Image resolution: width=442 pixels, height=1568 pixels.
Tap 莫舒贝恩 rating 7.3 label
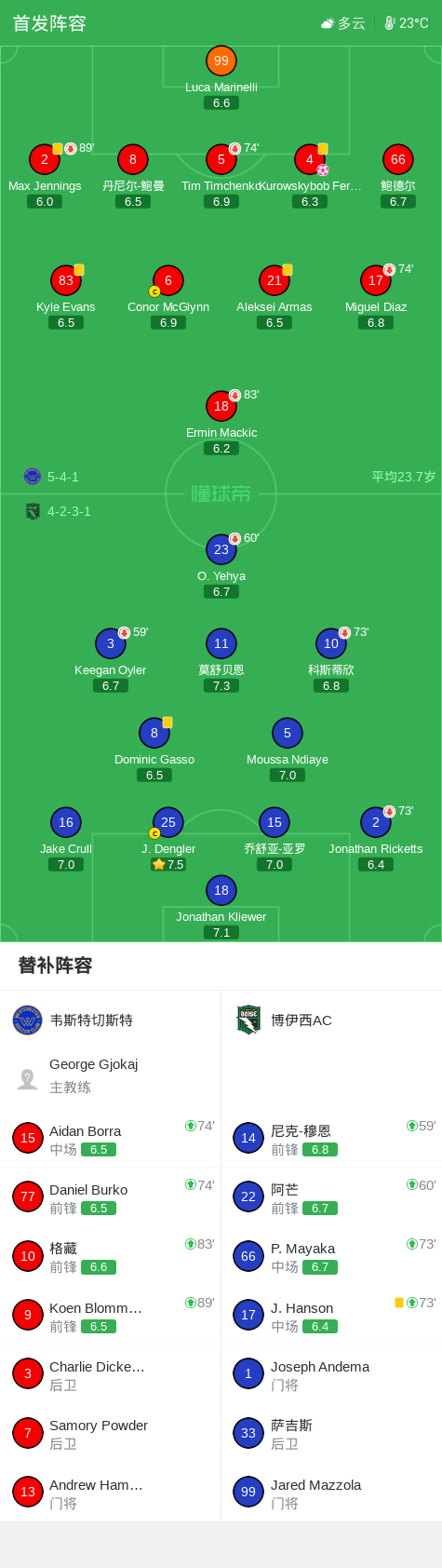click(x=221, y=685)
